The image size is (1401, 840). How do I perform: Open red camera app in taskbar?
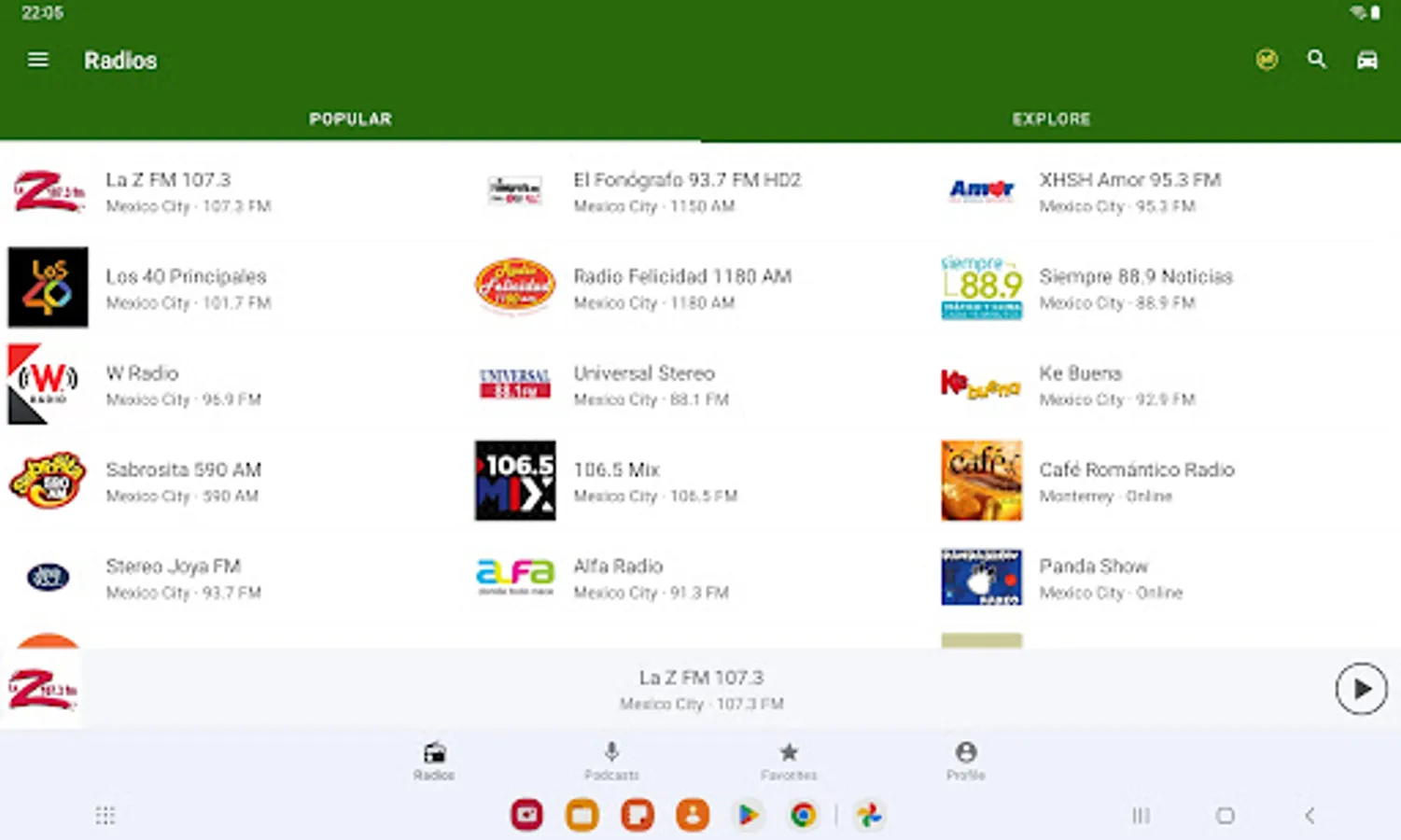[527, 815]
